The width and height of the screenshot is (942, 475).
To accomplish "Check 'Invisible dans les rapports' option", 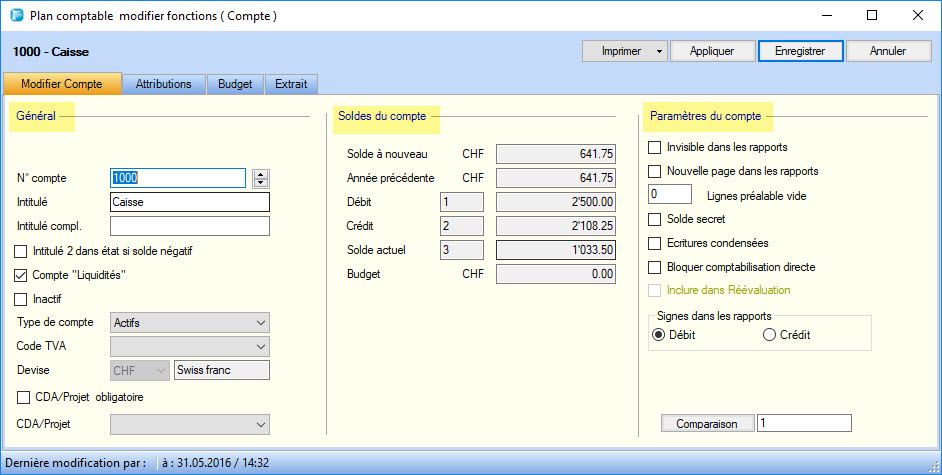I will pyautogui.click(x=656, y=148).
